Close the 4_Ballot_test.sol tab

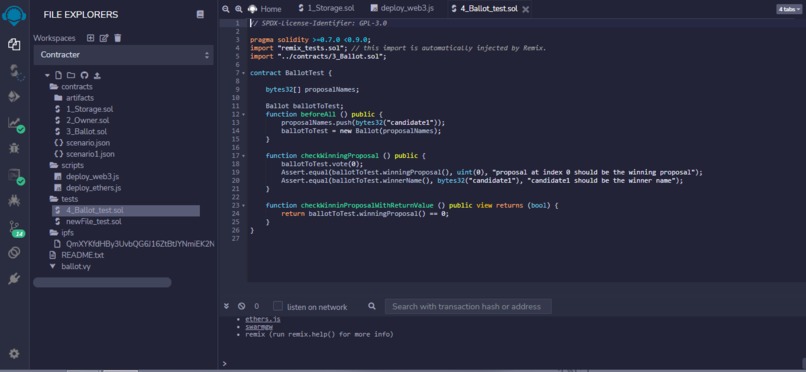[x=525, y=9]
